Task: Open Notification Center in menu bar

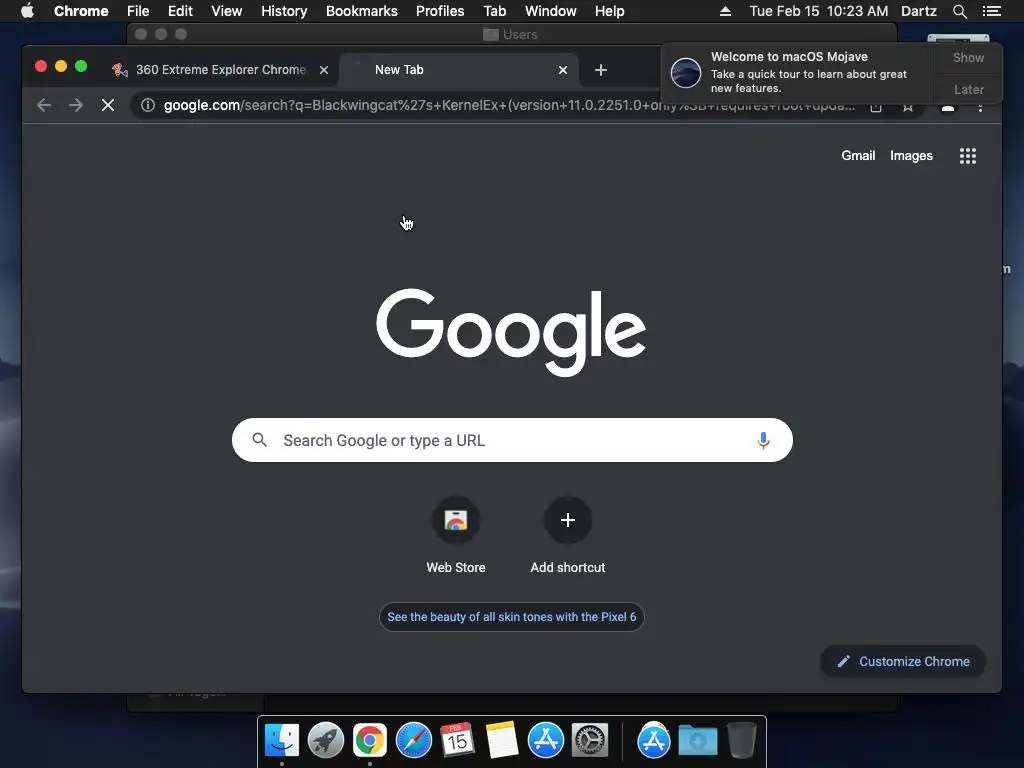Action: [x=991, y=11]
